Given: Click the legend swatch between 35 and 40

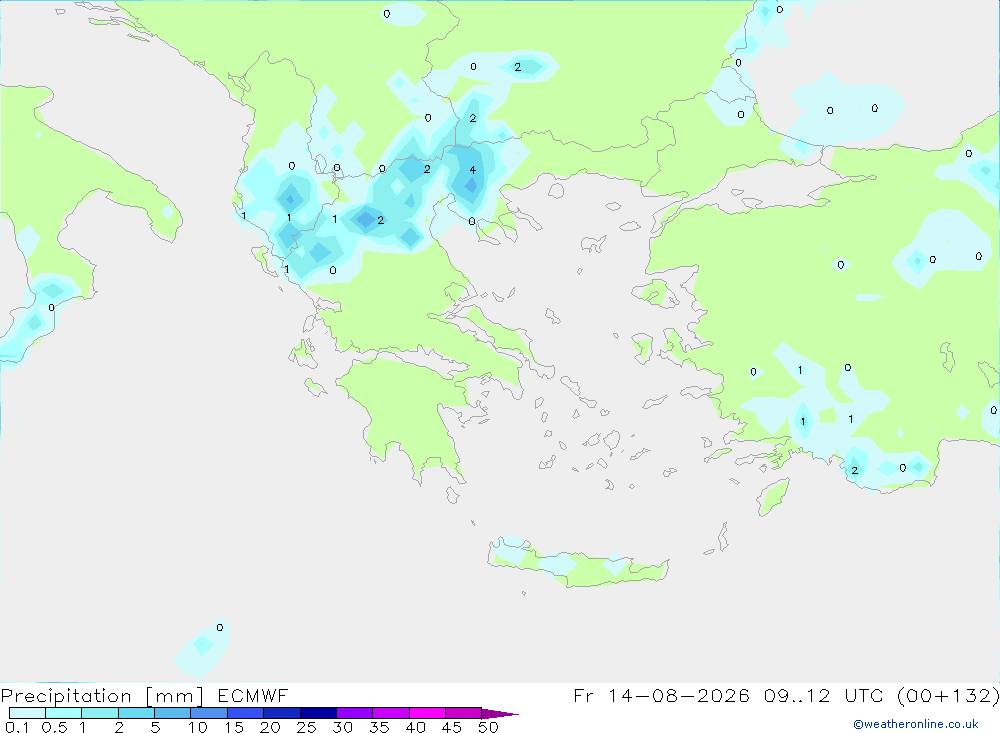Looking at the screenshot, I should (x=390, y=713).
